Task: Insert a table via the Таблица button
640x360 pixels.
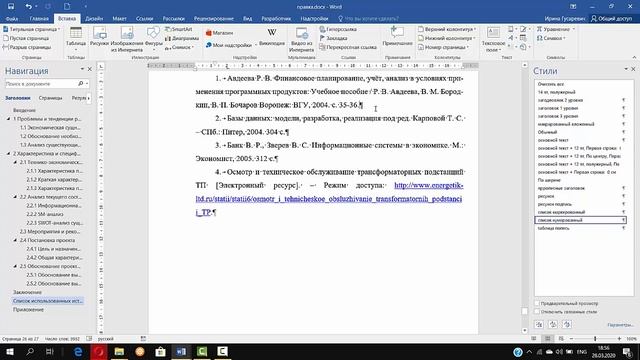Action: 76,39
